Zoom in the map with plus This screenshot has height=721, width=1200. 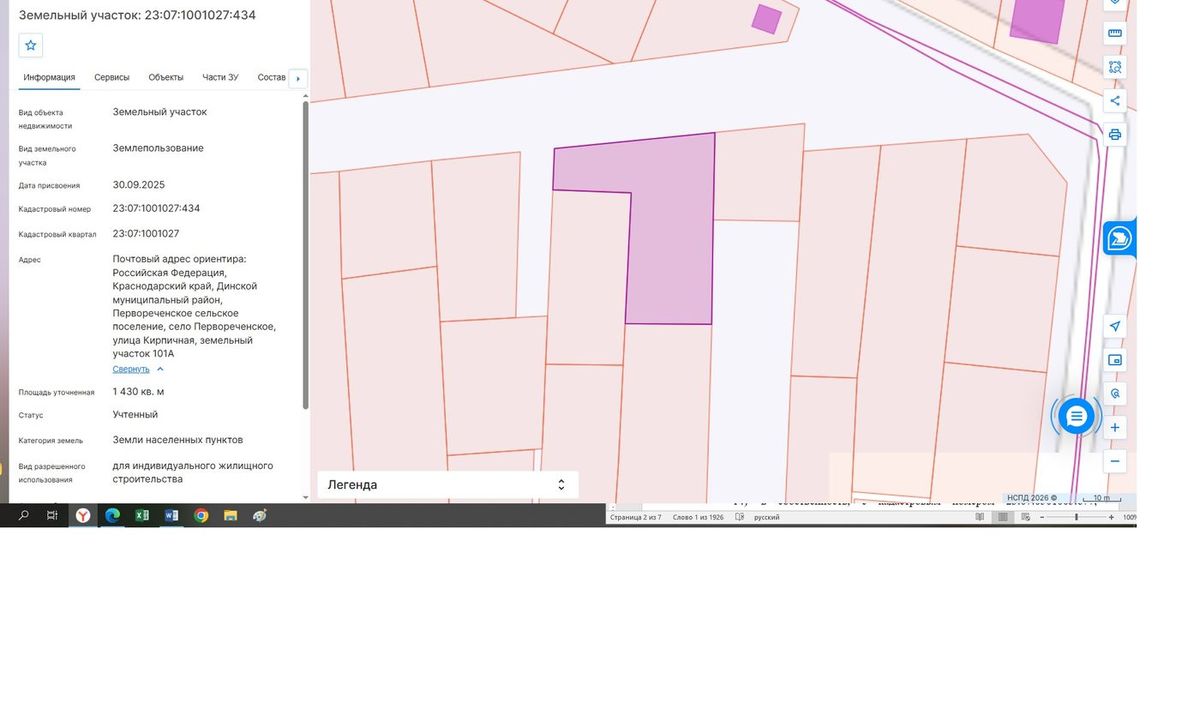coord(1115,428)
